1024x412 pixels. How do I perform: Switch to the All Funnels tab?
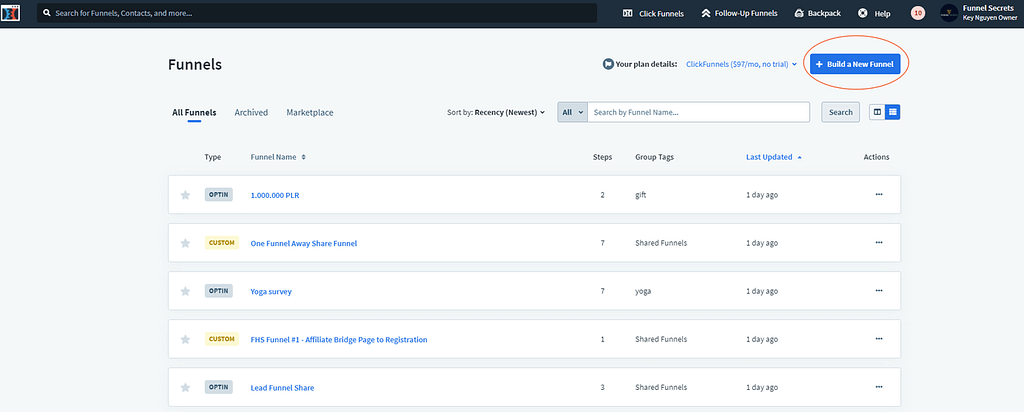(194, 112)
